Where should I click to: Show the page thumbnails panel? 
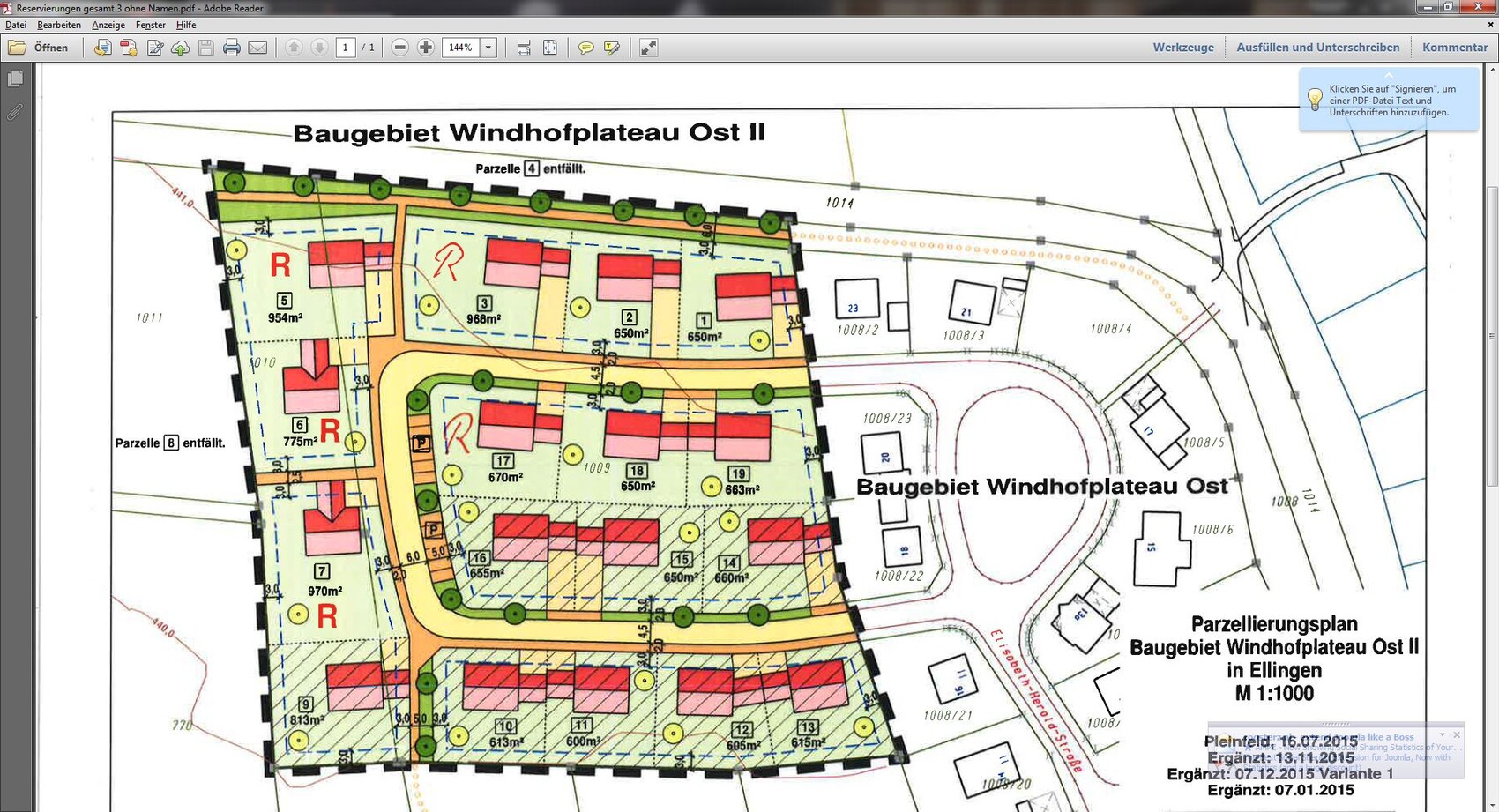(x=15, y=79)
